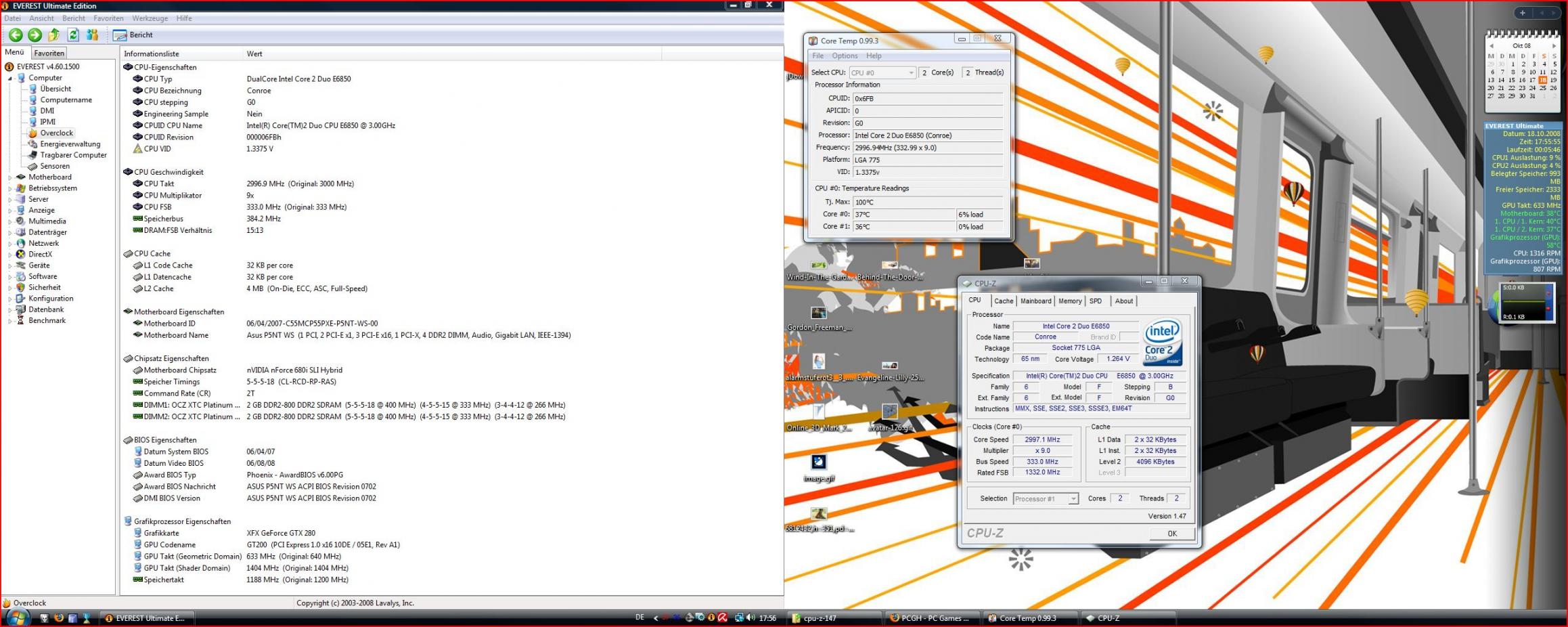Select the IPMI tree item
The image size is (1568, 627).
tap(47, 122)
